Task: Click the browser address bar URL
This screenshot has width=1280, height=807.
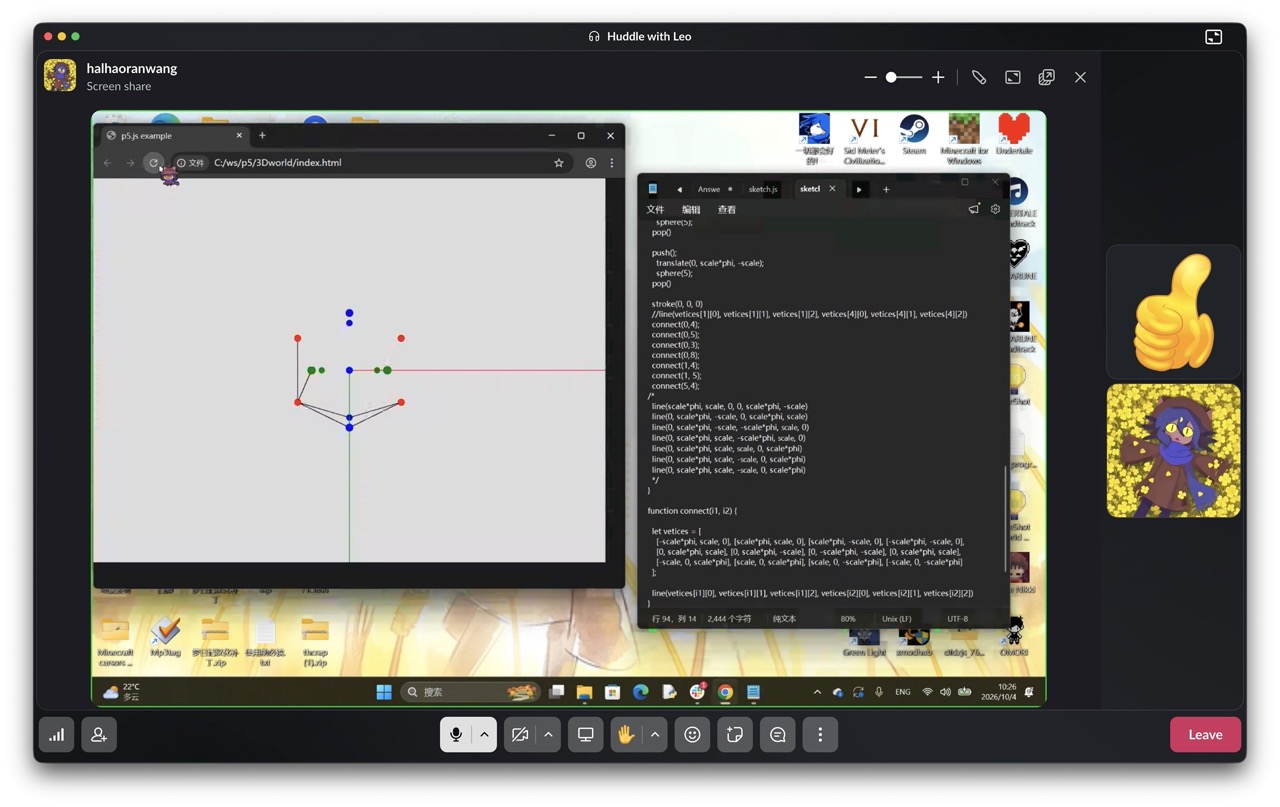Action: pyautogui.click(x=277, y=163)
